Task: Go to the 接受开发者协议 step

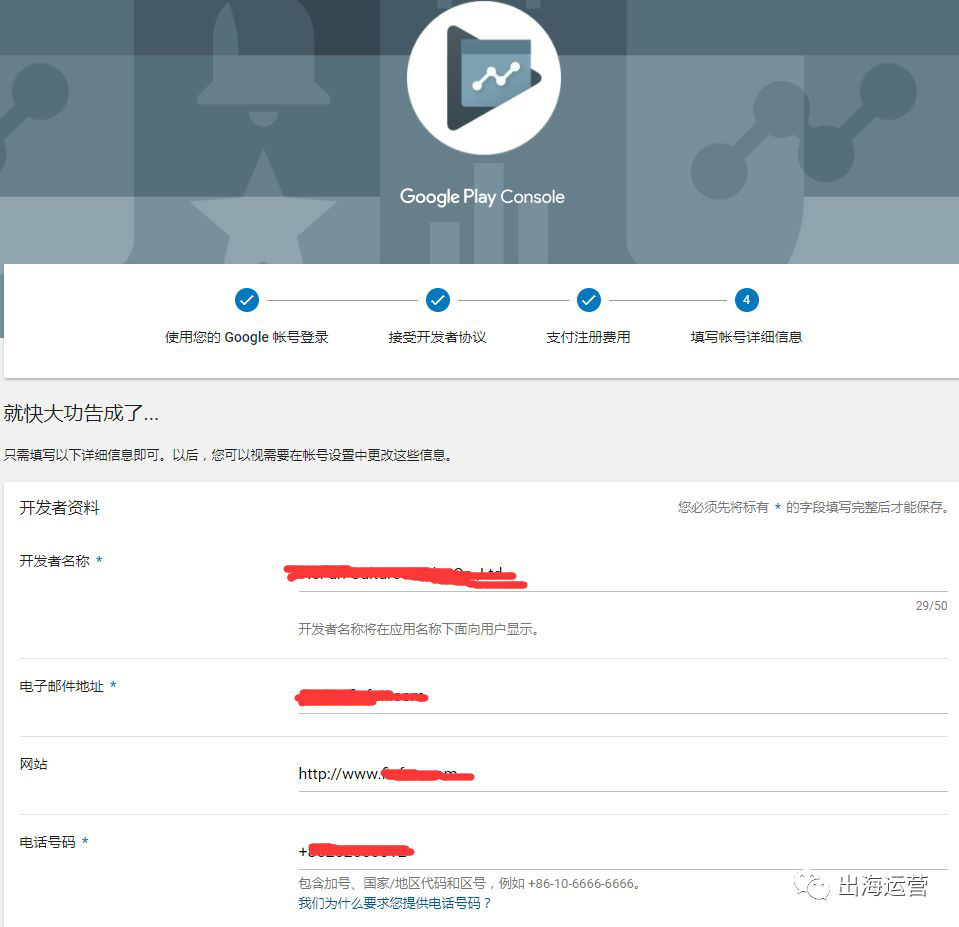Action: pyautogui.click(x=437, y=337)
